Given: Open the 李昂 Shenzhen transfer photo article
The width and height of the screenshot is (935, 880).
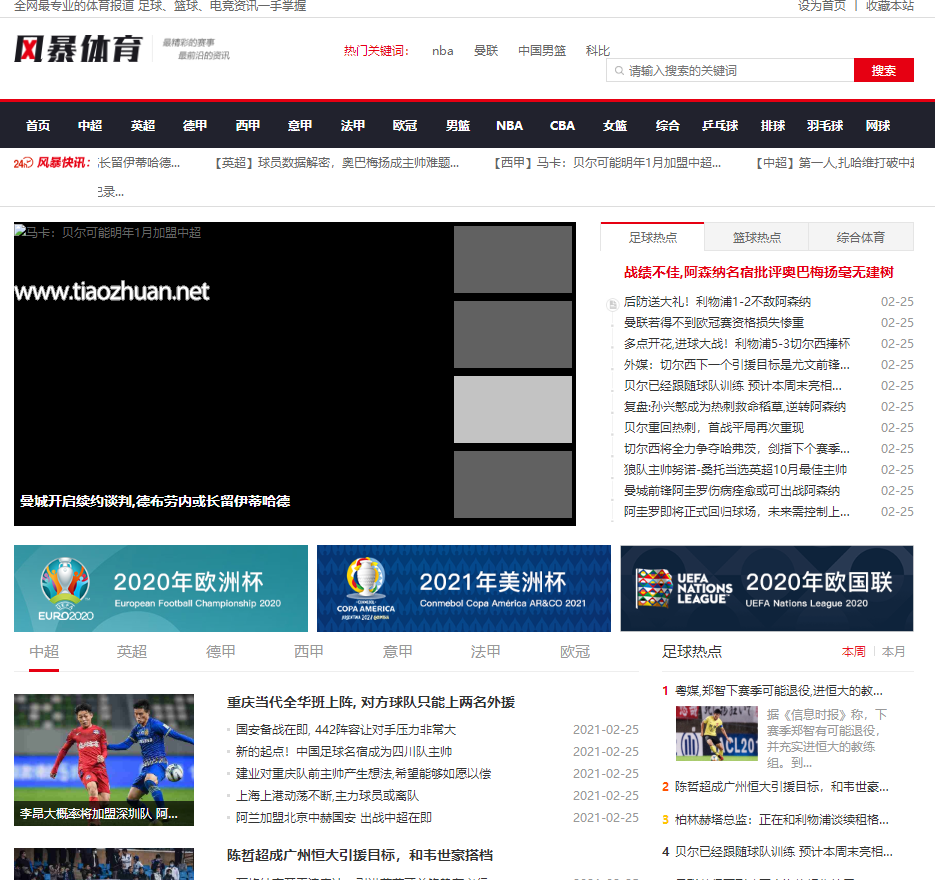Looking at the screenshot, I should pos(104,759).
